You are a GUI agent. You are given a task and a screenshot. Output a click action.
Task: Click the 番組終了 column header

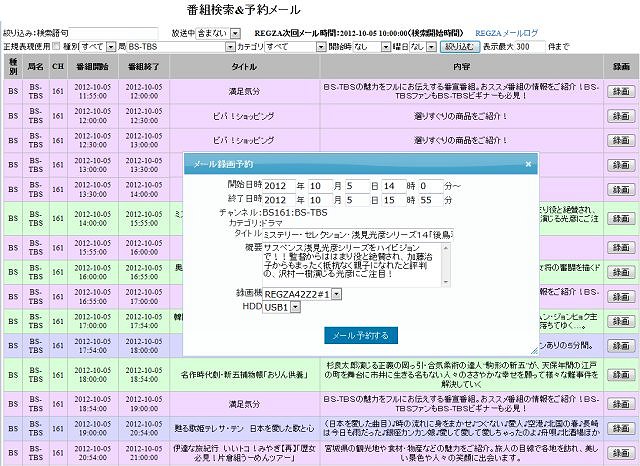point(144,67)
